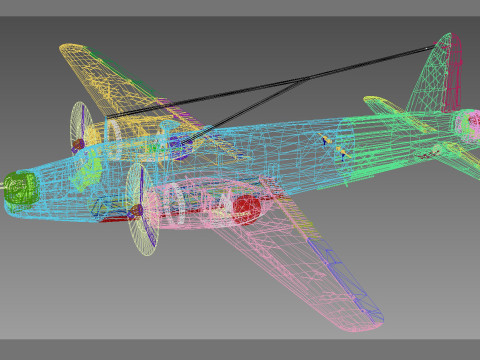
Task: Select the yellow far wing mesh
Action: [x=110, y=87]
